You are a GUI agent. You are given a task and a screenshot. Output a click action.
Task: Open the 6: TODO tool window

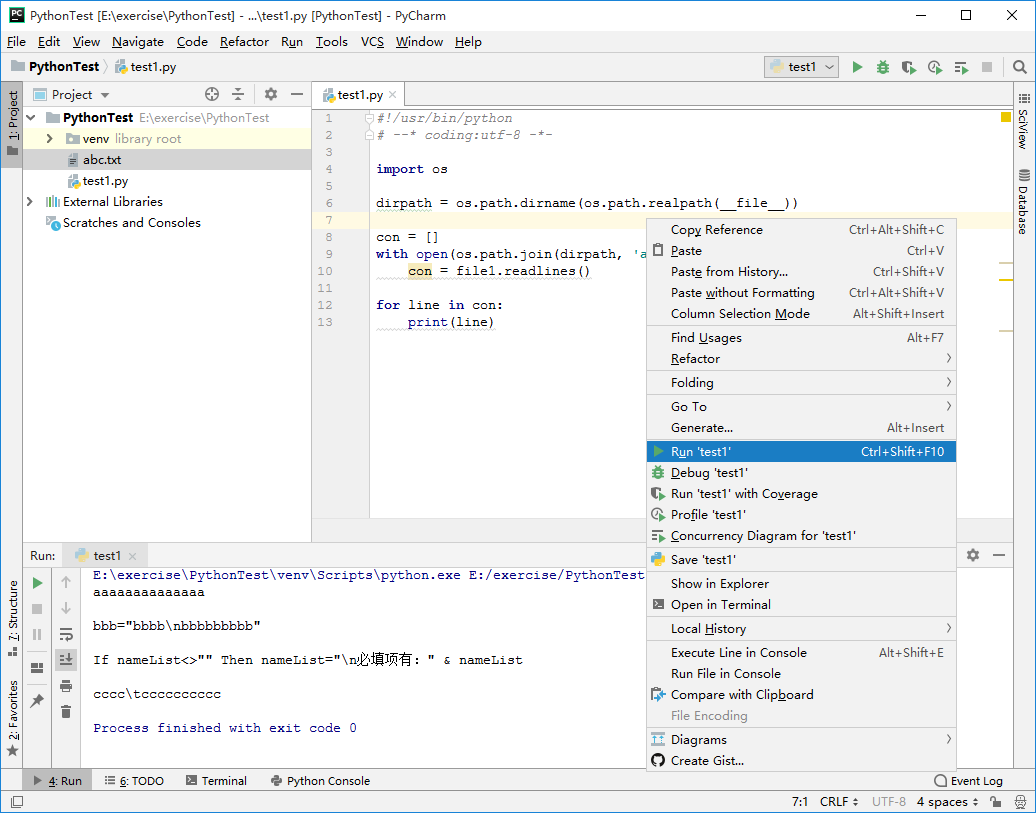(134, 781)
